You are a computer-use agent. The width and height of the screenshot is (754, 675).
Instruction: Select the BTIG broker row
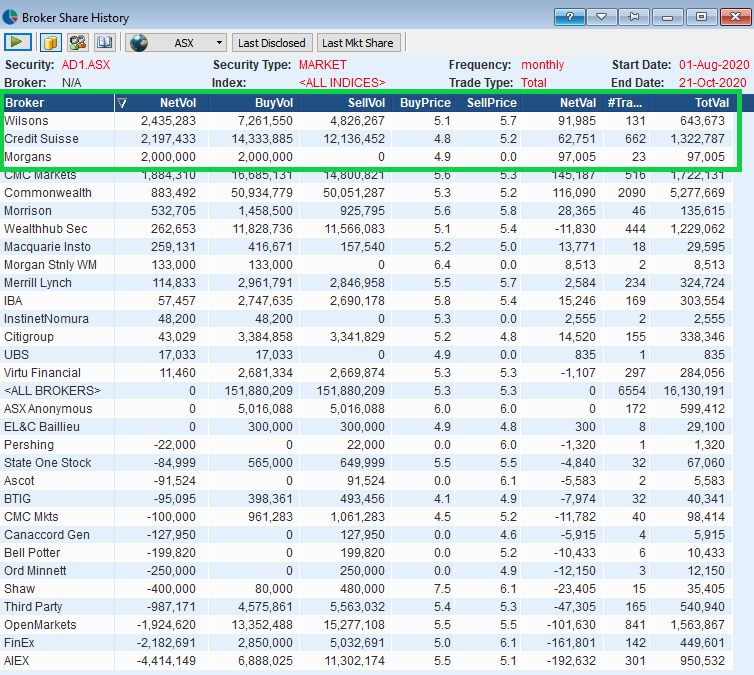pos(368,499)
